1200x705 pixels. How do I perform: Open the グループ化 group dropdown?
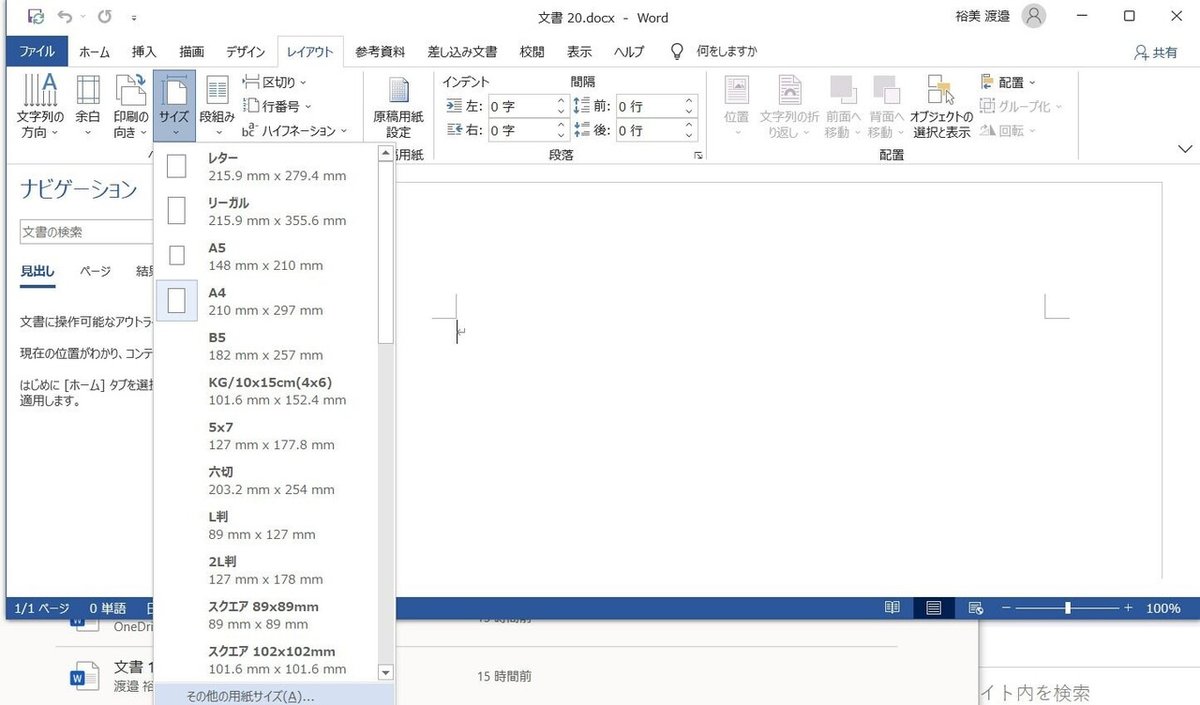click(x=1021, y=106)
